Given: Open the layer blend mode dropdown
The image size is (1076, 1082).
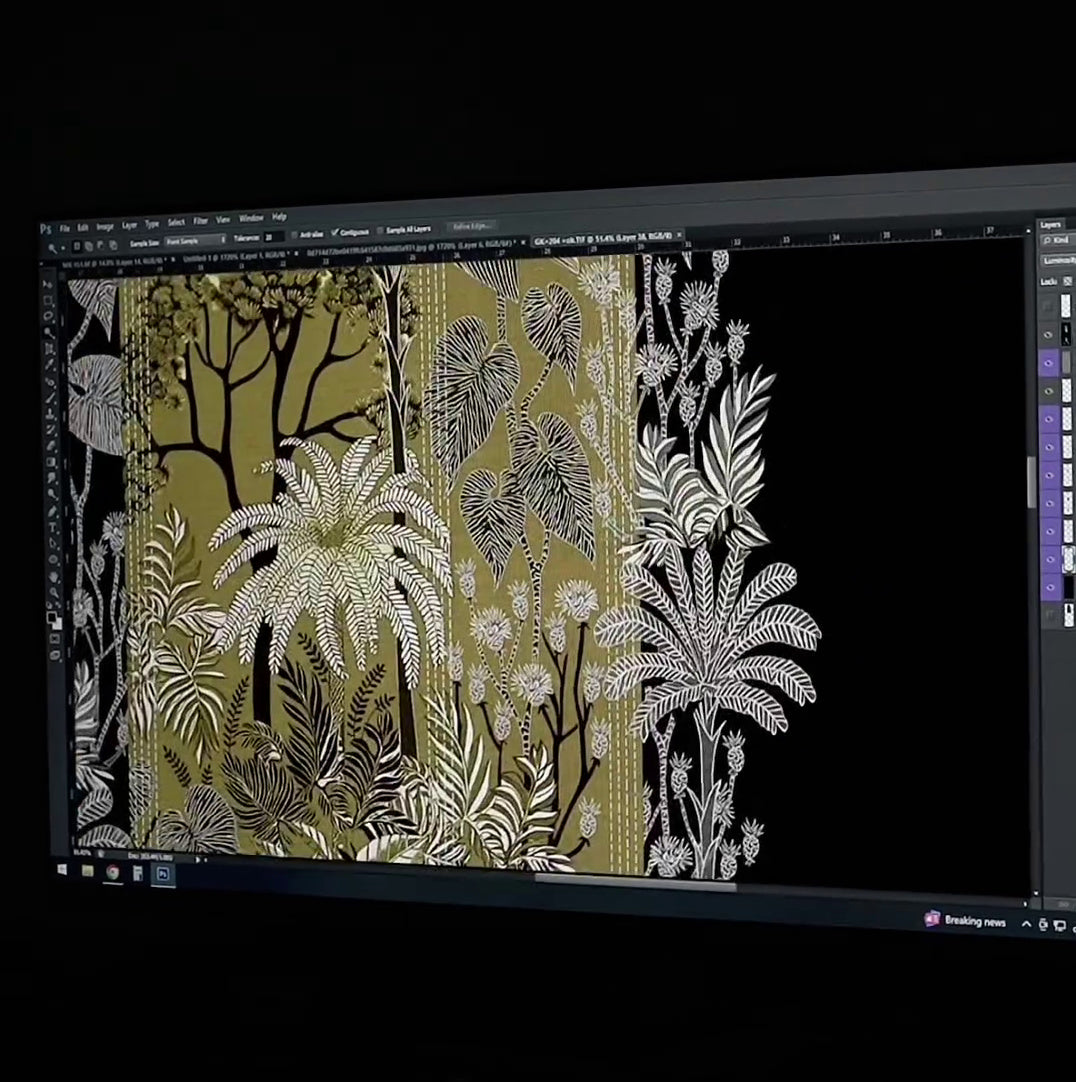Looking at the screenshot, I should [x=1059, y=261].
